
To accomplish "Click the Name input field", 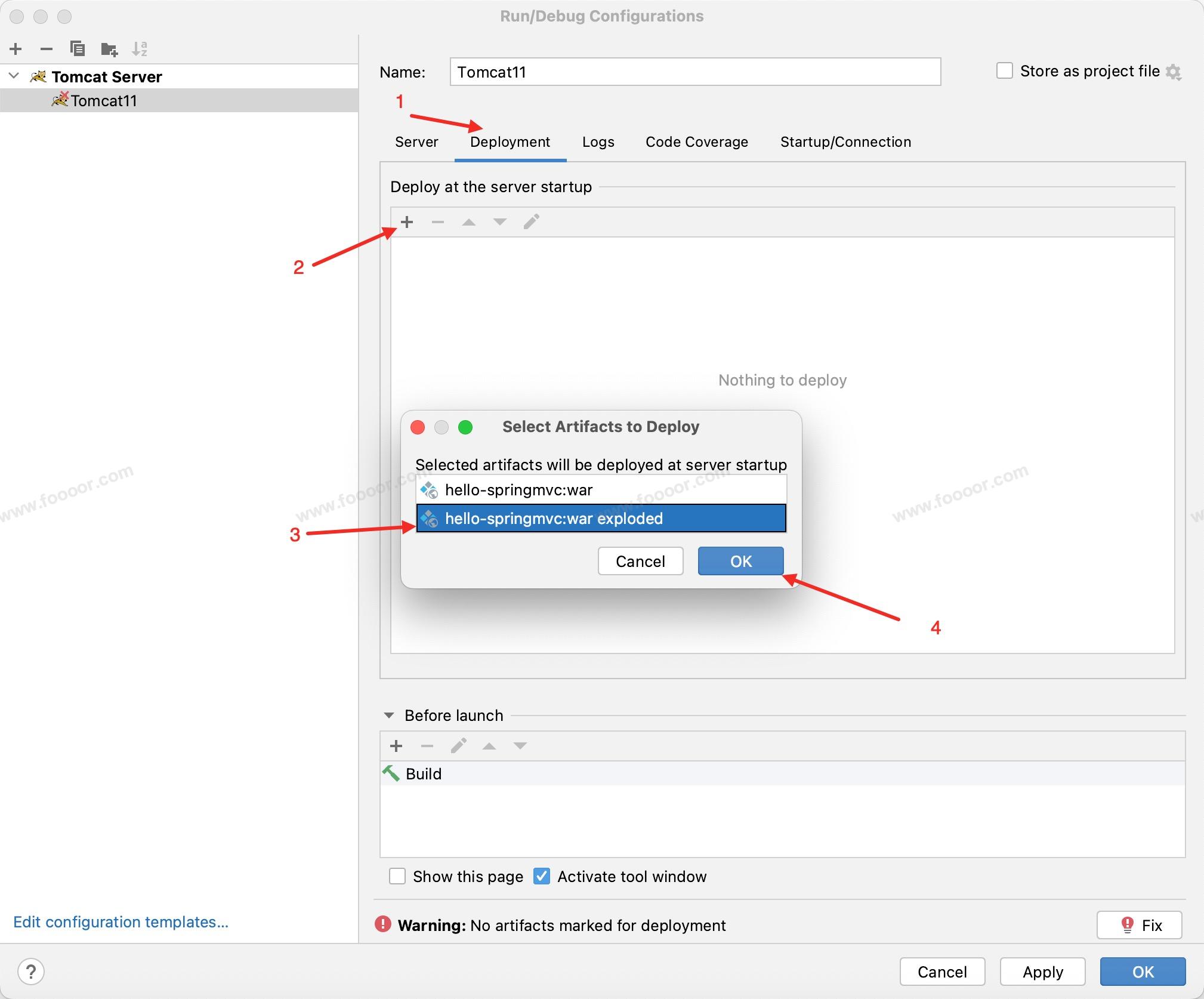I will 695,72.
